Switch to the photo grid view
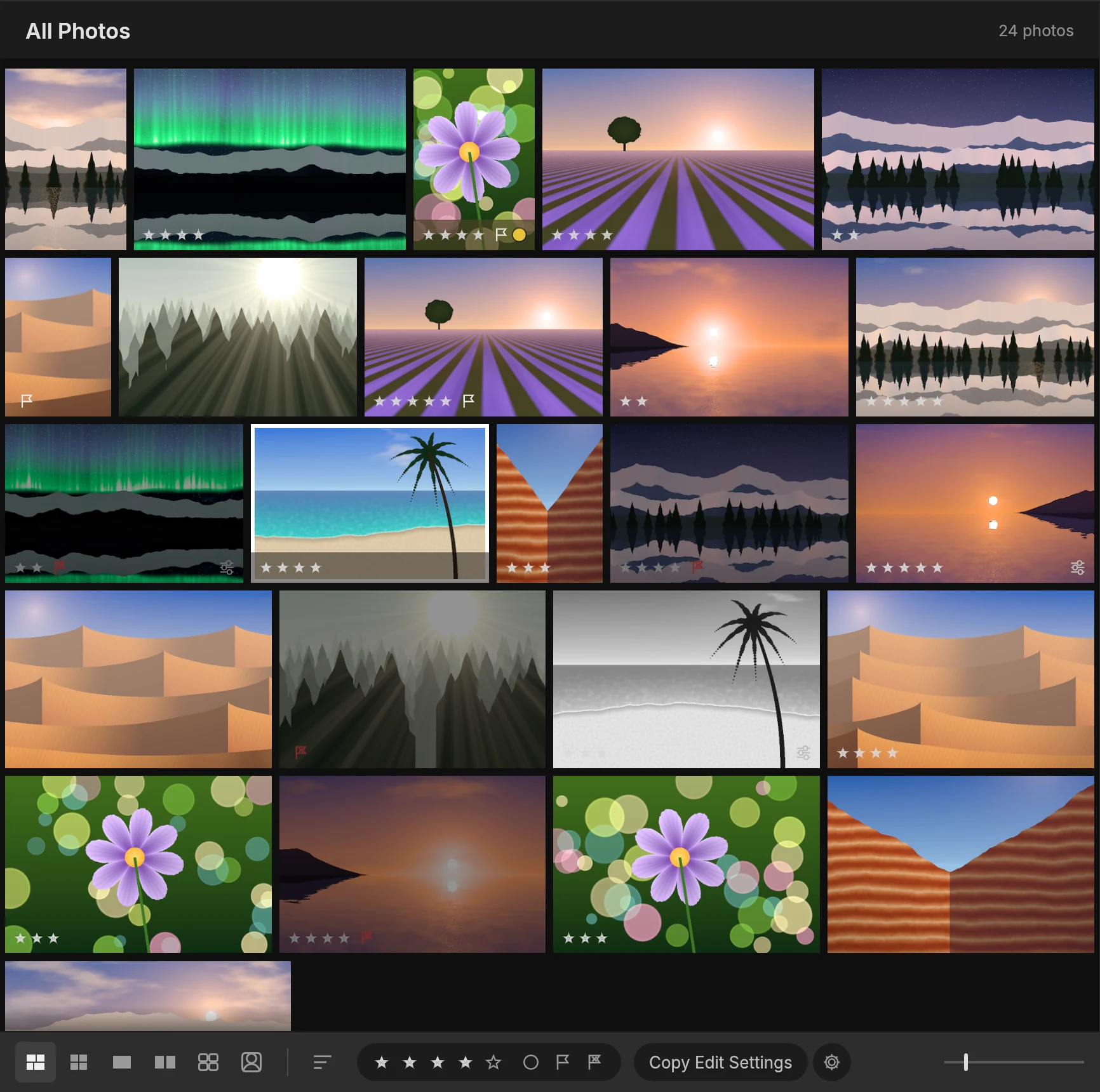This screenshot has height=1092, width=1100. pyautogui.click(x=36, y=1062)
